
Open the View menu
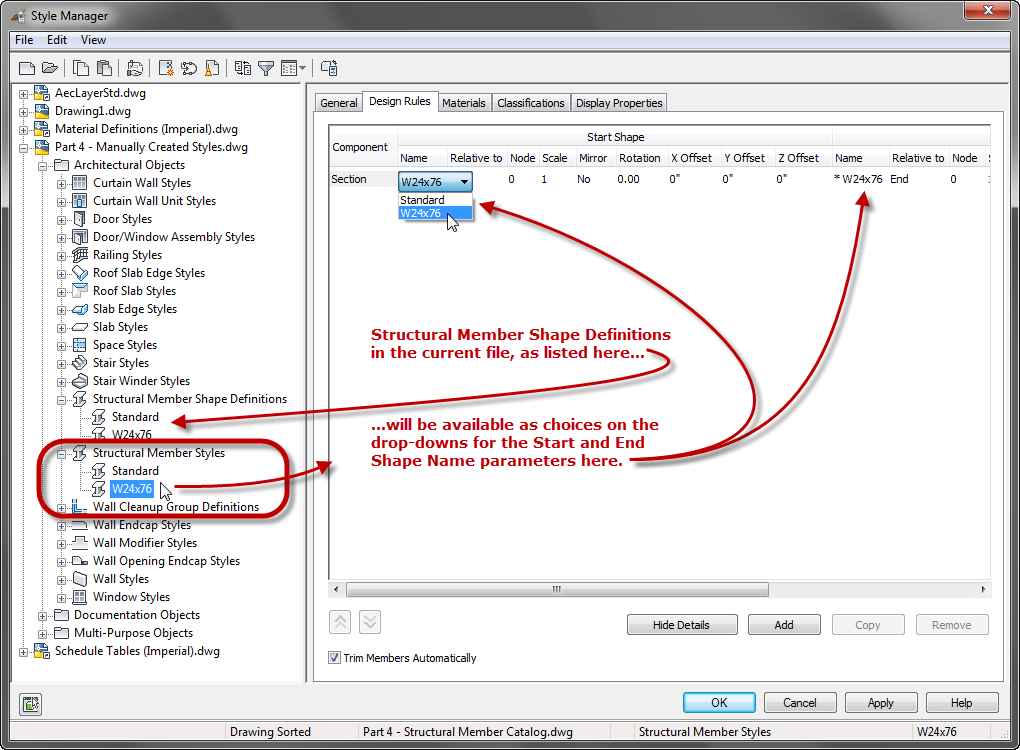pyautogui.click(x=93, y=40)
